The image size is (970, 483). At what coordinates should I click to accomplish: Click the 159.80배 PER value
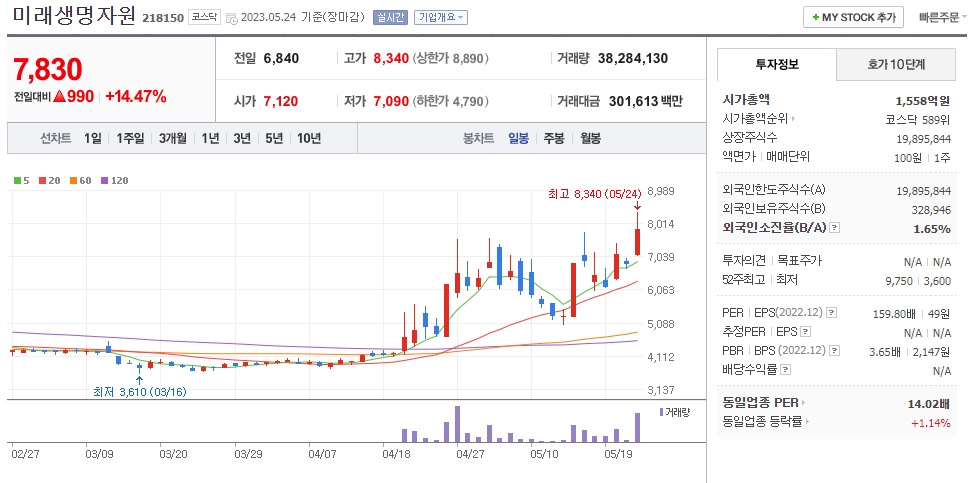pyautogui.click(x=894, y=314)
